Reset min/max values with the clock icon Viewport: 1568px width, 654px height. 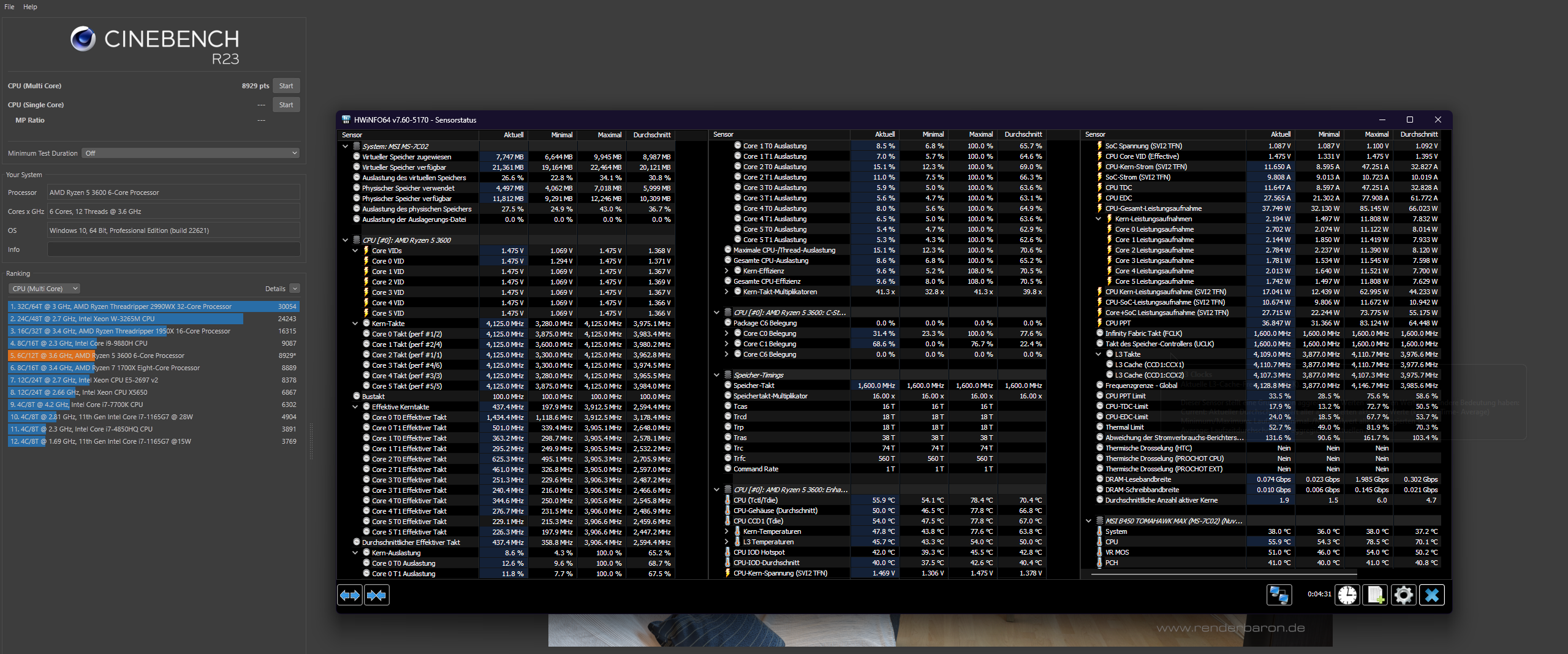[x=1347, y=595]
